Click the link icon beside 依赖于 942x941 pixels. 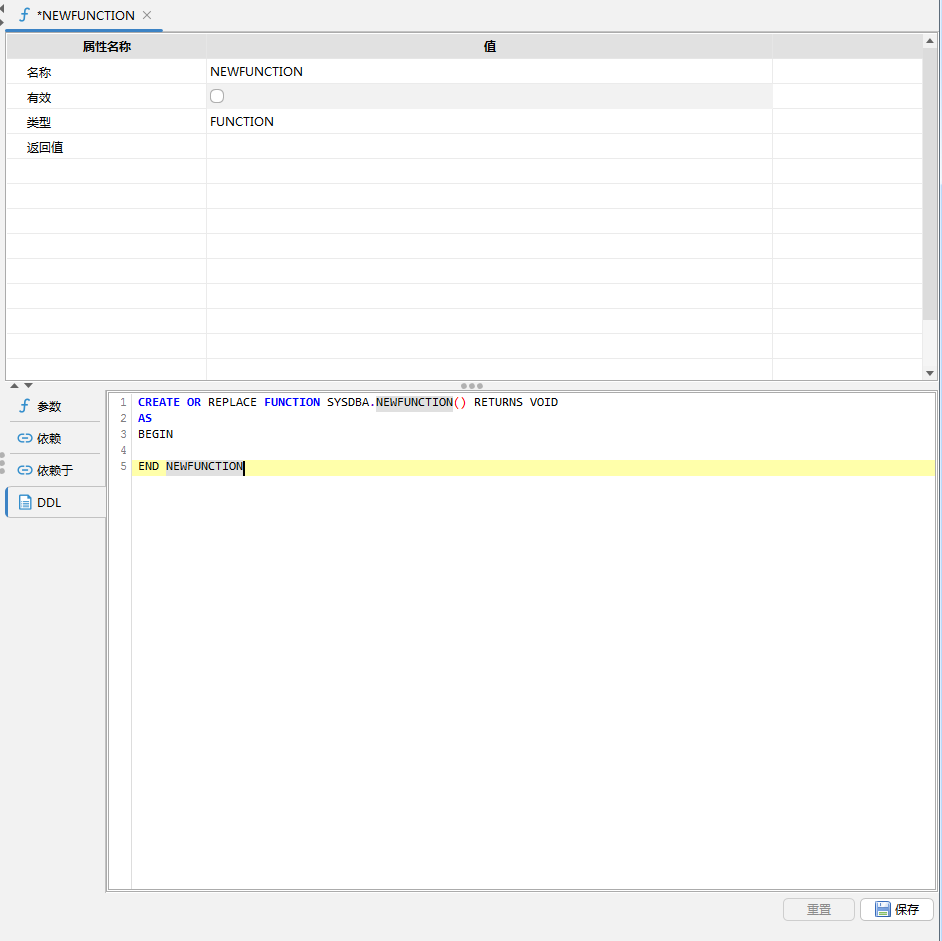tap(25, 470)
